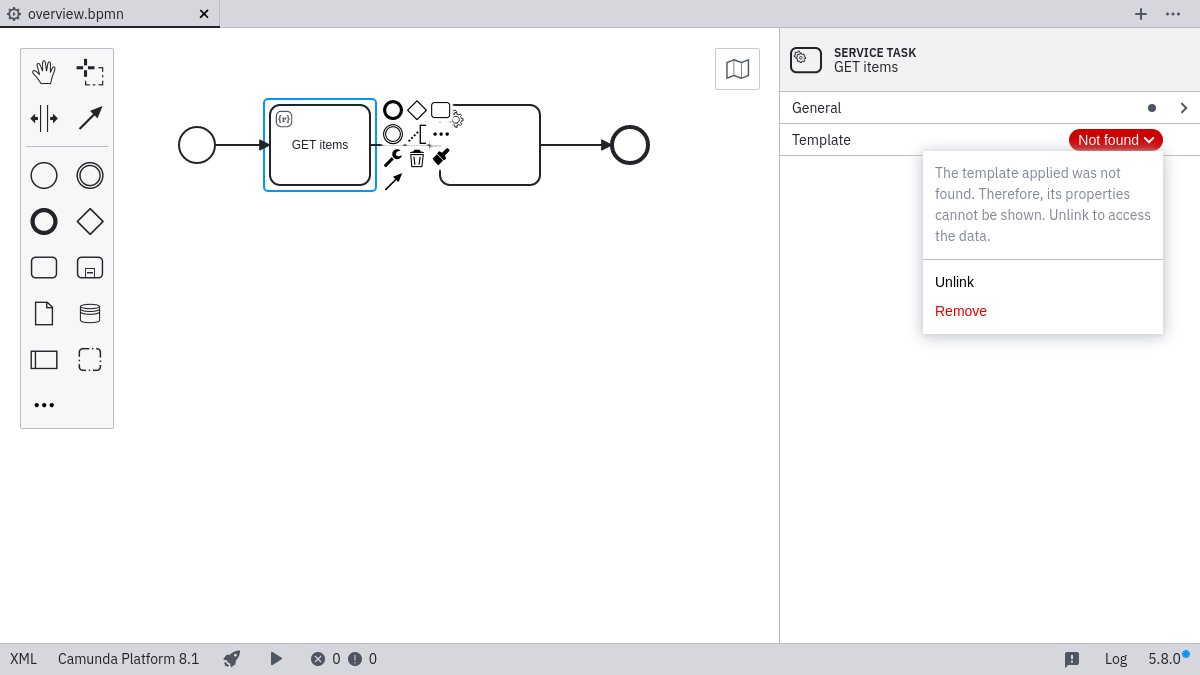
Task: Choose Unlink from template menu
Action: coord(954,282)
